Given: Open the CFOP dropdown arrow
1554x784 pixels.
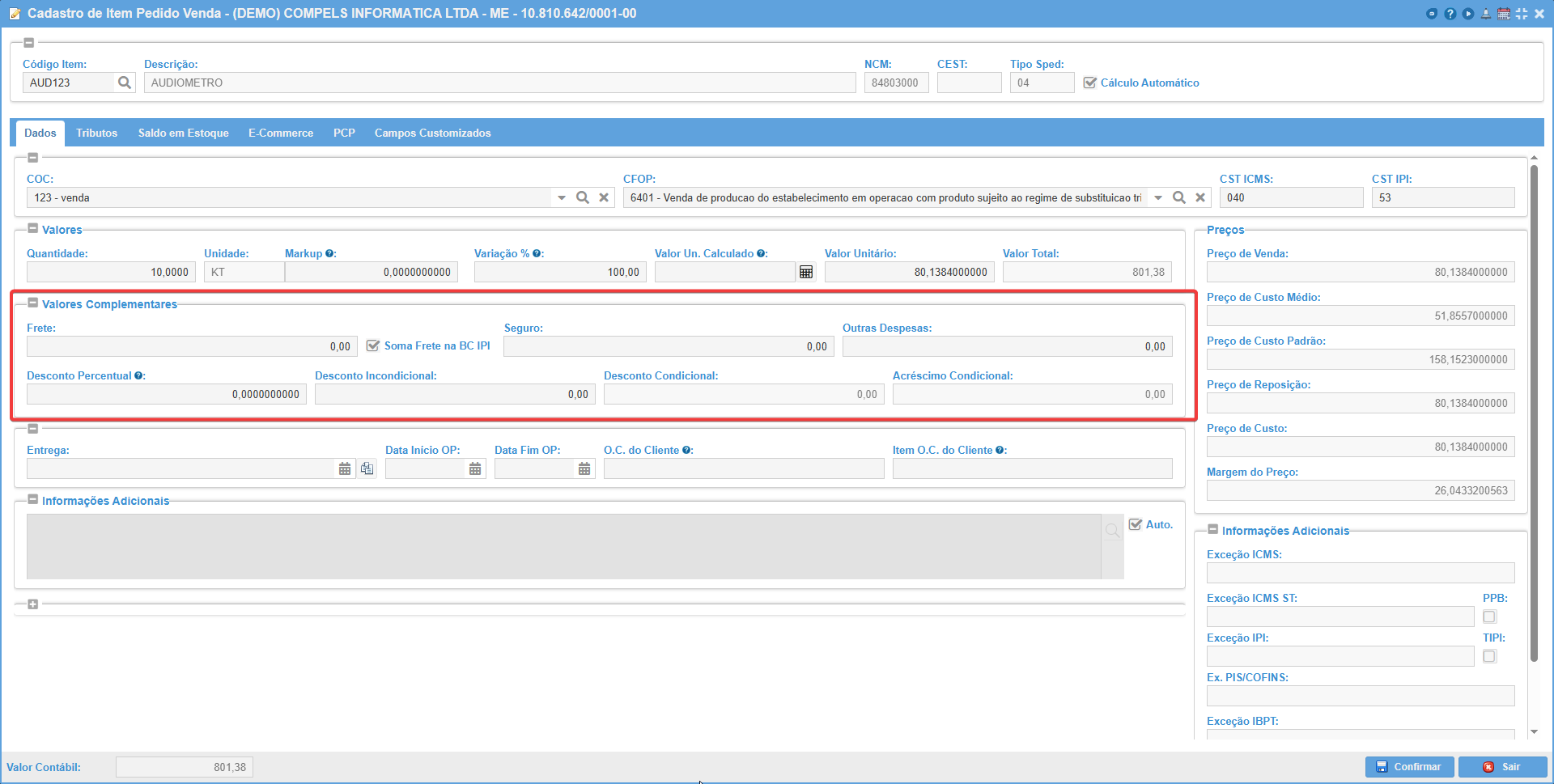Looking at the screenshot, I should tap(1158, 197).
